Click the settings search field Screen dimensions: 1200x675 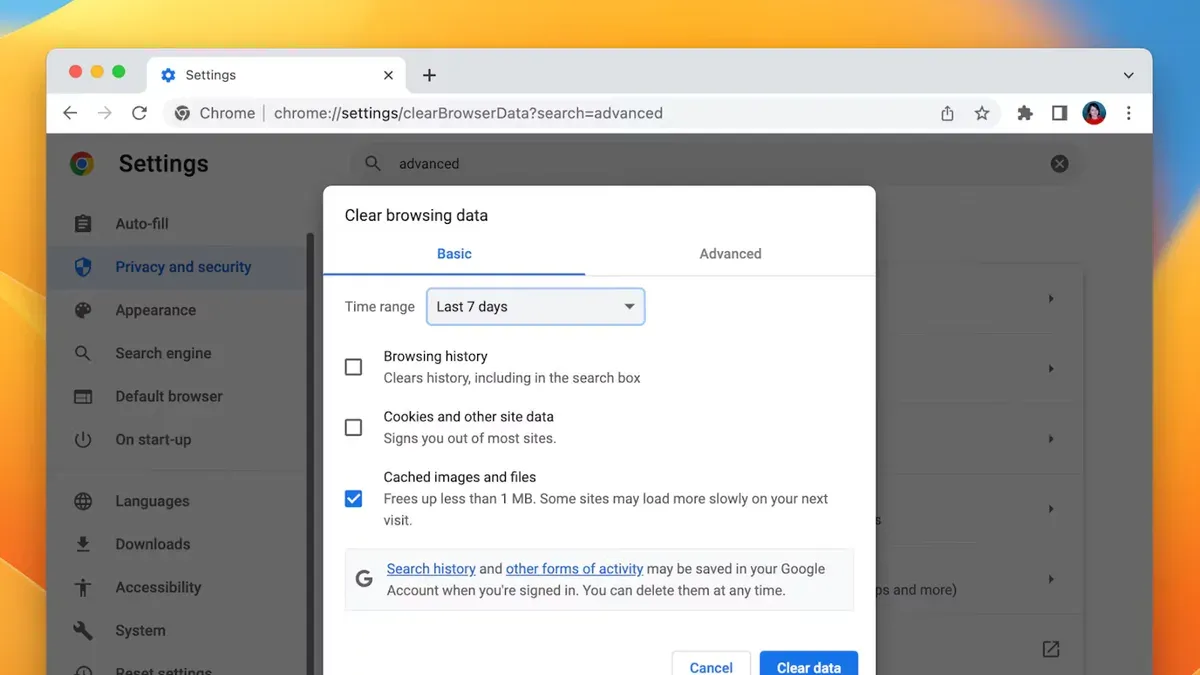715,164
